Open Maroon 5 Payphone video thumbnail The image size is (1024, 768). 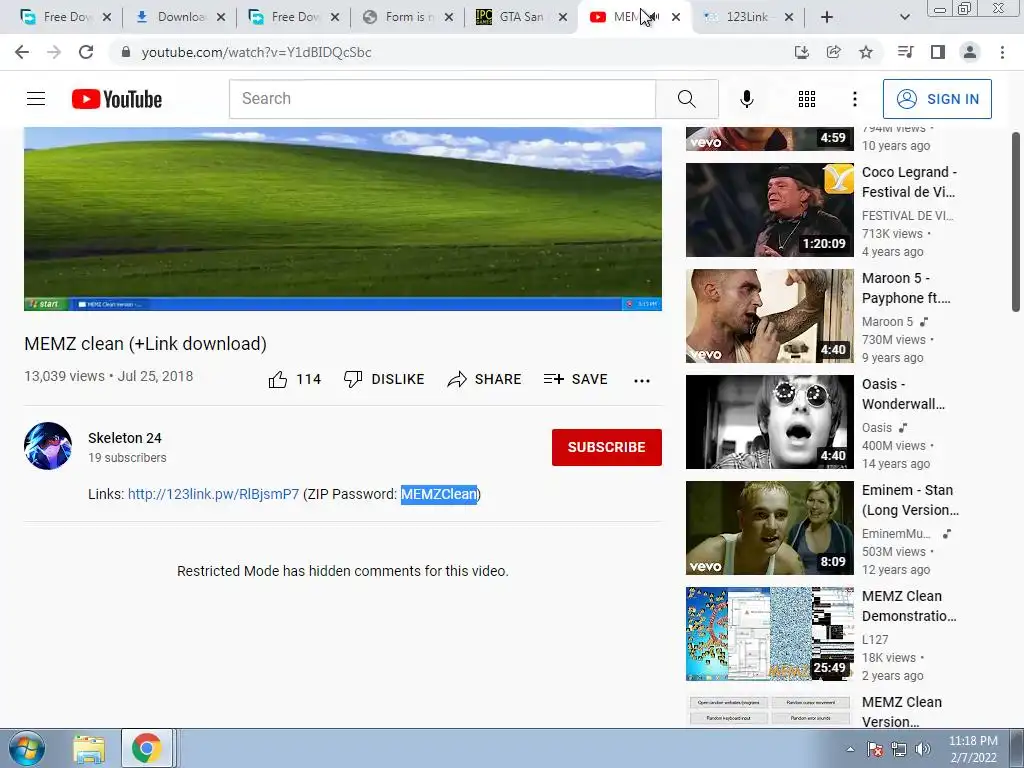[x=769, y=316]
